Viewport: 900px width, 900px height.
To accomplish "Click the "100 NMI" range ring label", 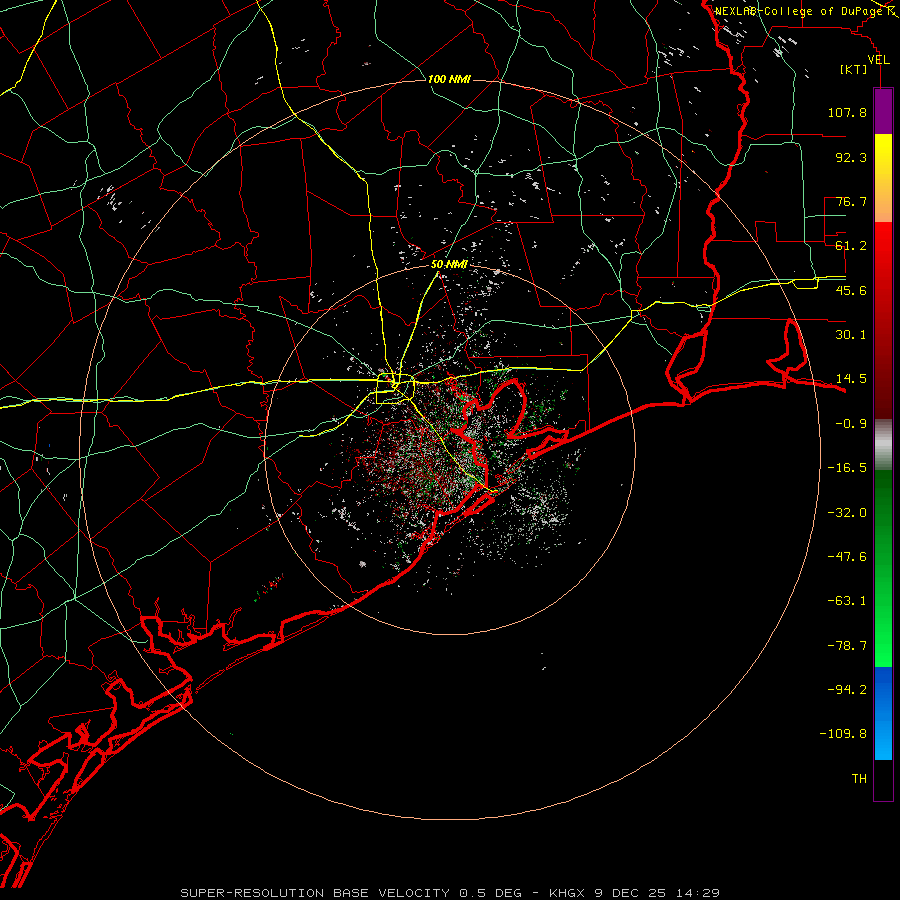I will coord(449,79).
